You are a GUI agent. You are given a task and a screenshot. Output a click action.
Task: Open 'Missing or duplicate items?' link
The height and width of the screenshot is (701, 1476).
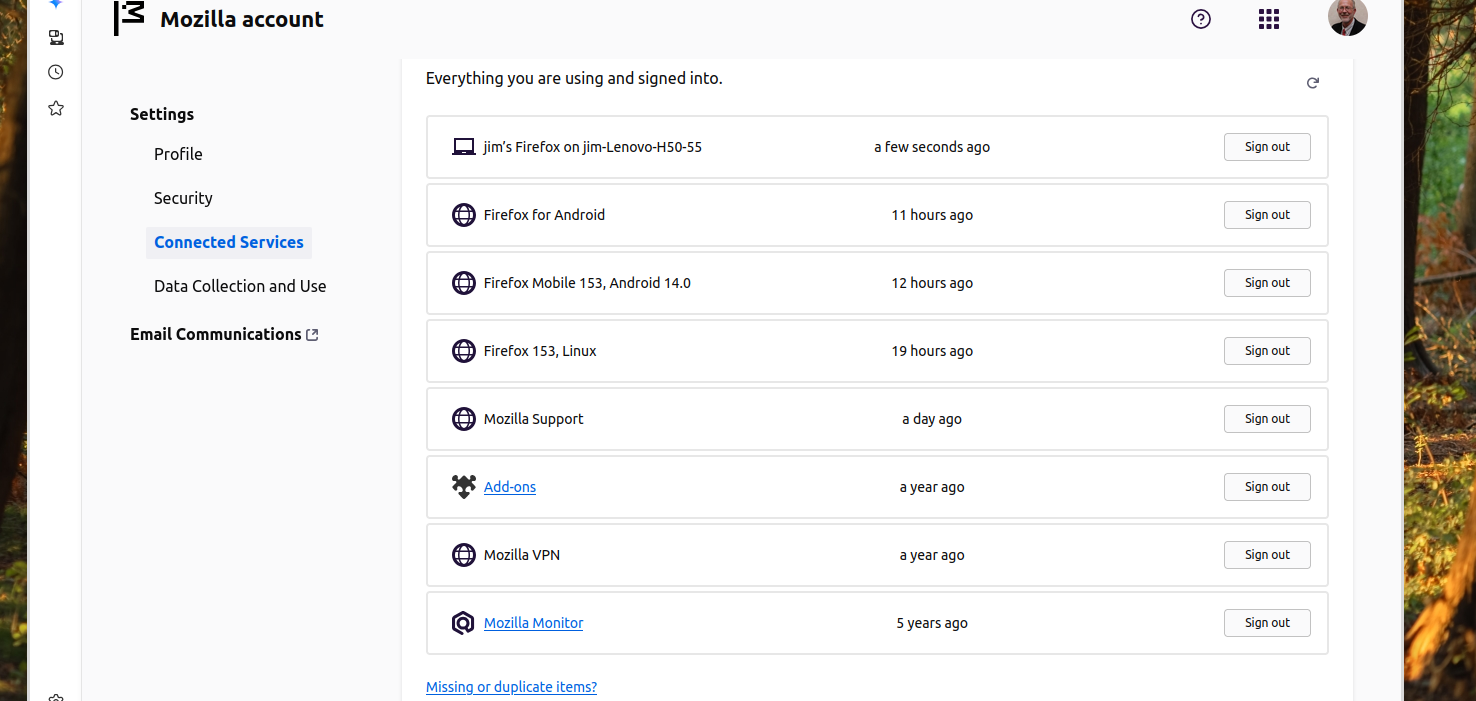511,687
